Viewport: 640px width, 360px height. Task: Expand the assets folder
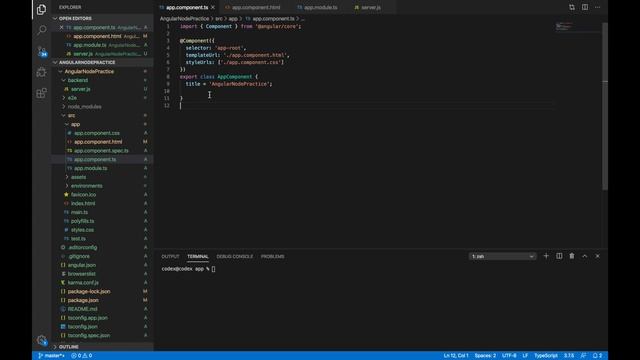67,177
